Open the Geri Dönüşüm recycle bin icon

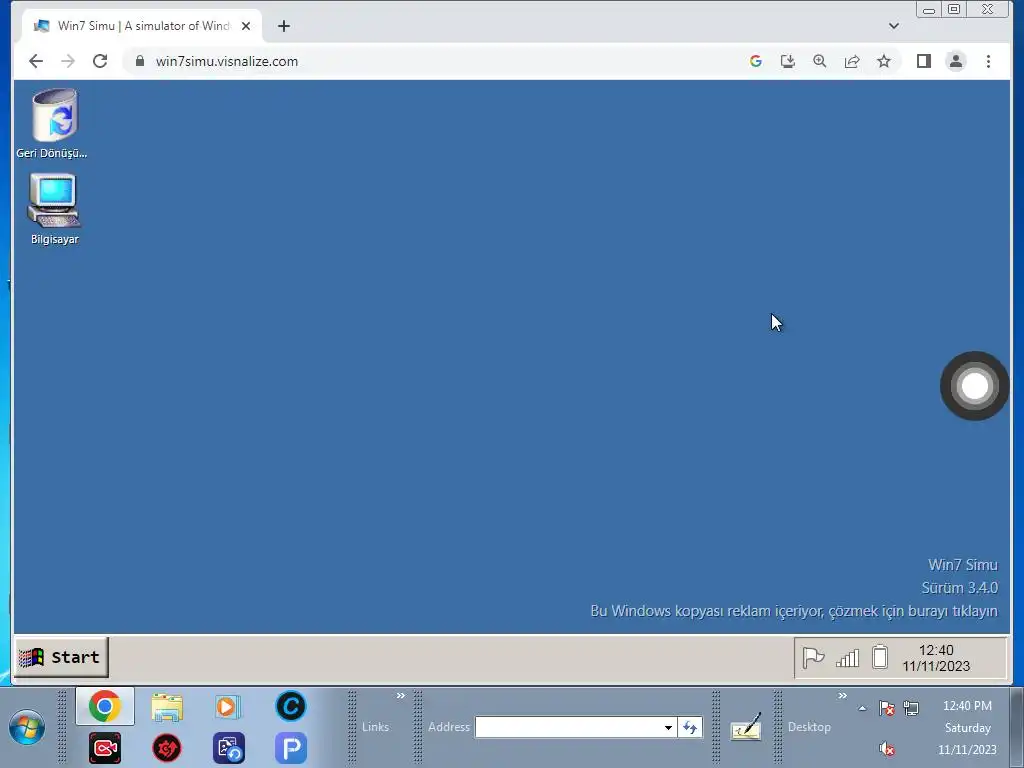[x=54, y=123]
